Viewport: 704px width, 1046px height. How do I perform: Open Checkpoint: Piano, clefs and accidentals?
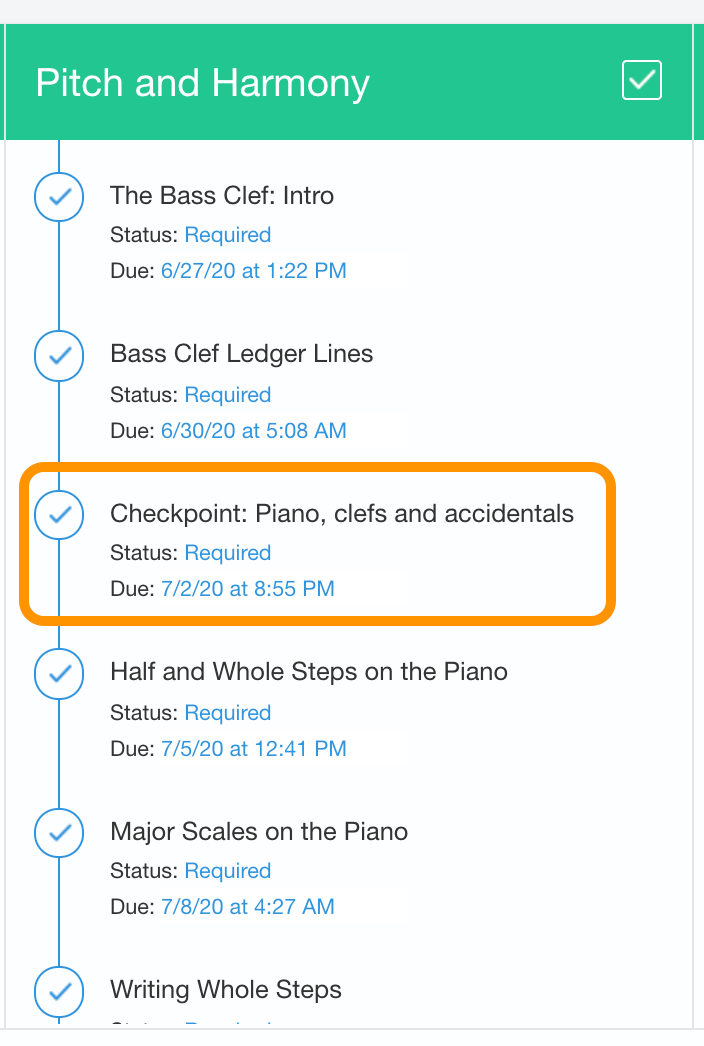click(342, 513)
